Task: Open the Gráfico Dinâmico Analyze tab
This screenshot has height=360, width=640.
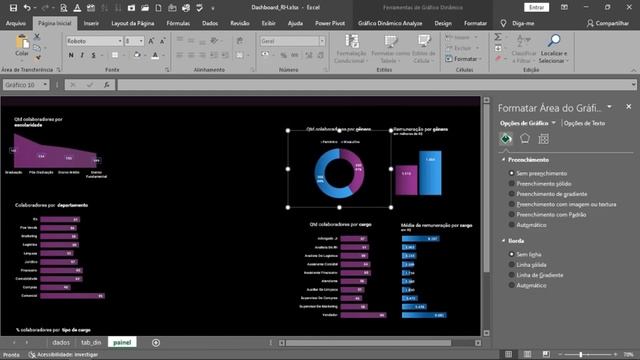Action: [390, 23]
